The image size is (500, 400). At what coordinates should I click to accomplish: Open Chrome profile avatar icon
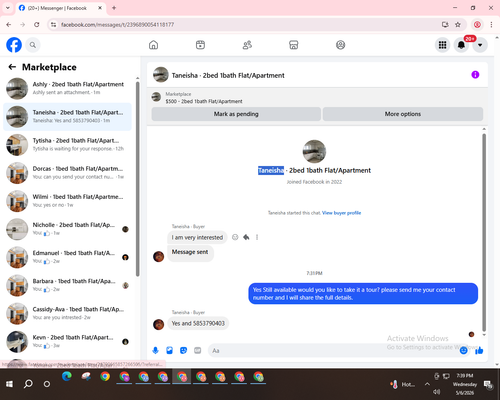pos(477,25)
